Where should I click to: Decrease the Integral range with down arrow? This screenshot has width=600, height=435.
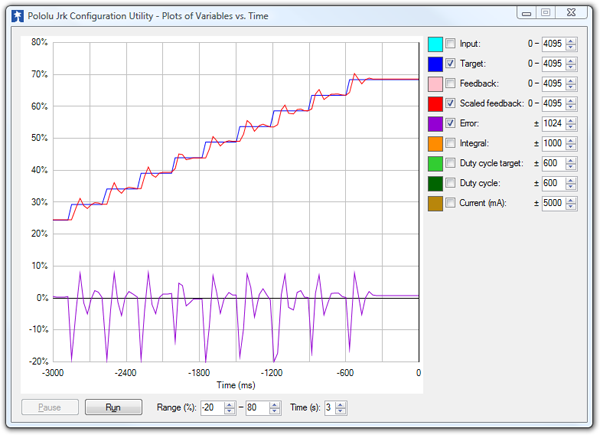(571, 148)
